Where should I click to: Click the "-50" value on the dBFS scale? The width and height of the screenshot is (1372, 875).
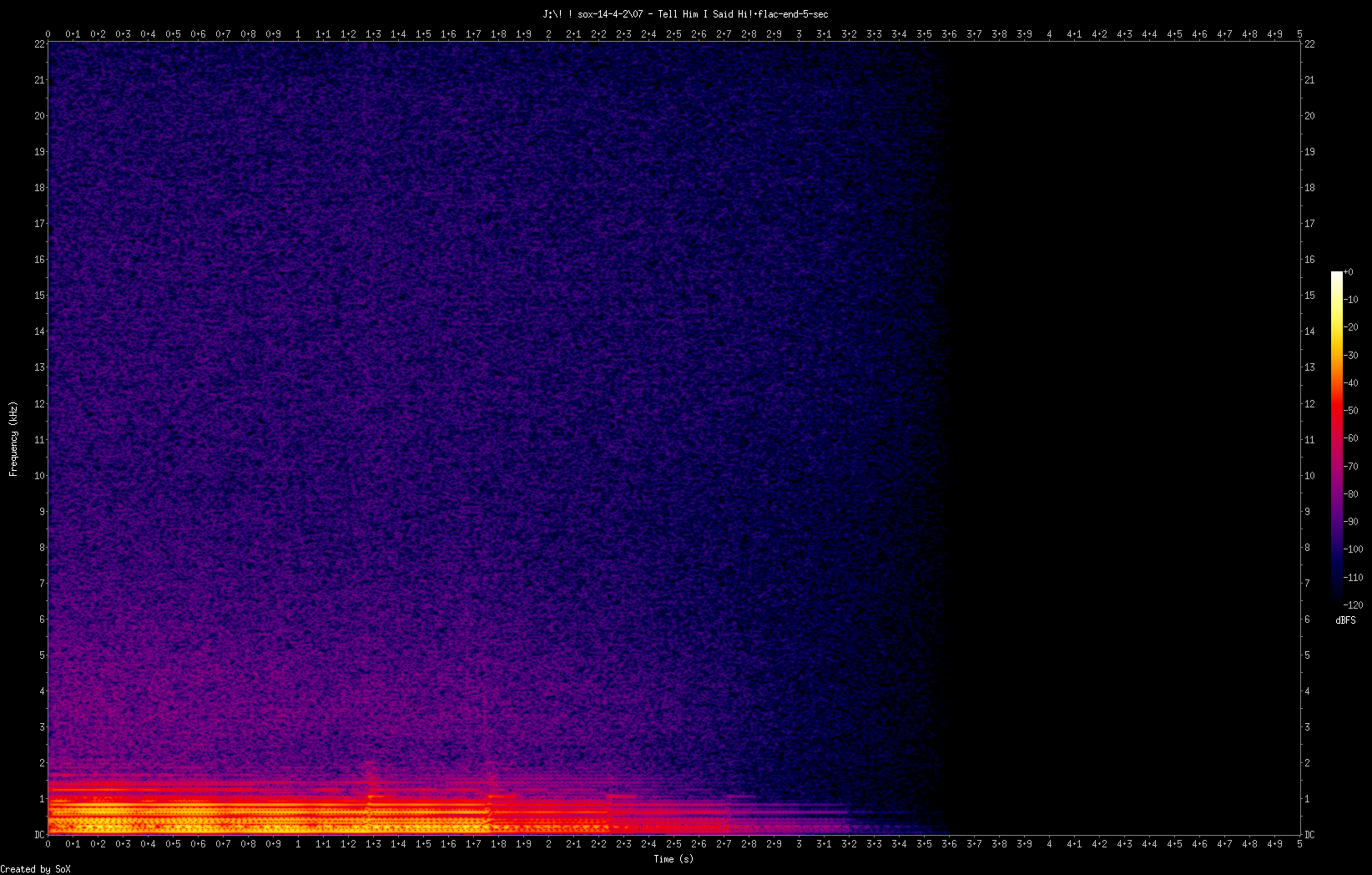[x=1351, y=411]
